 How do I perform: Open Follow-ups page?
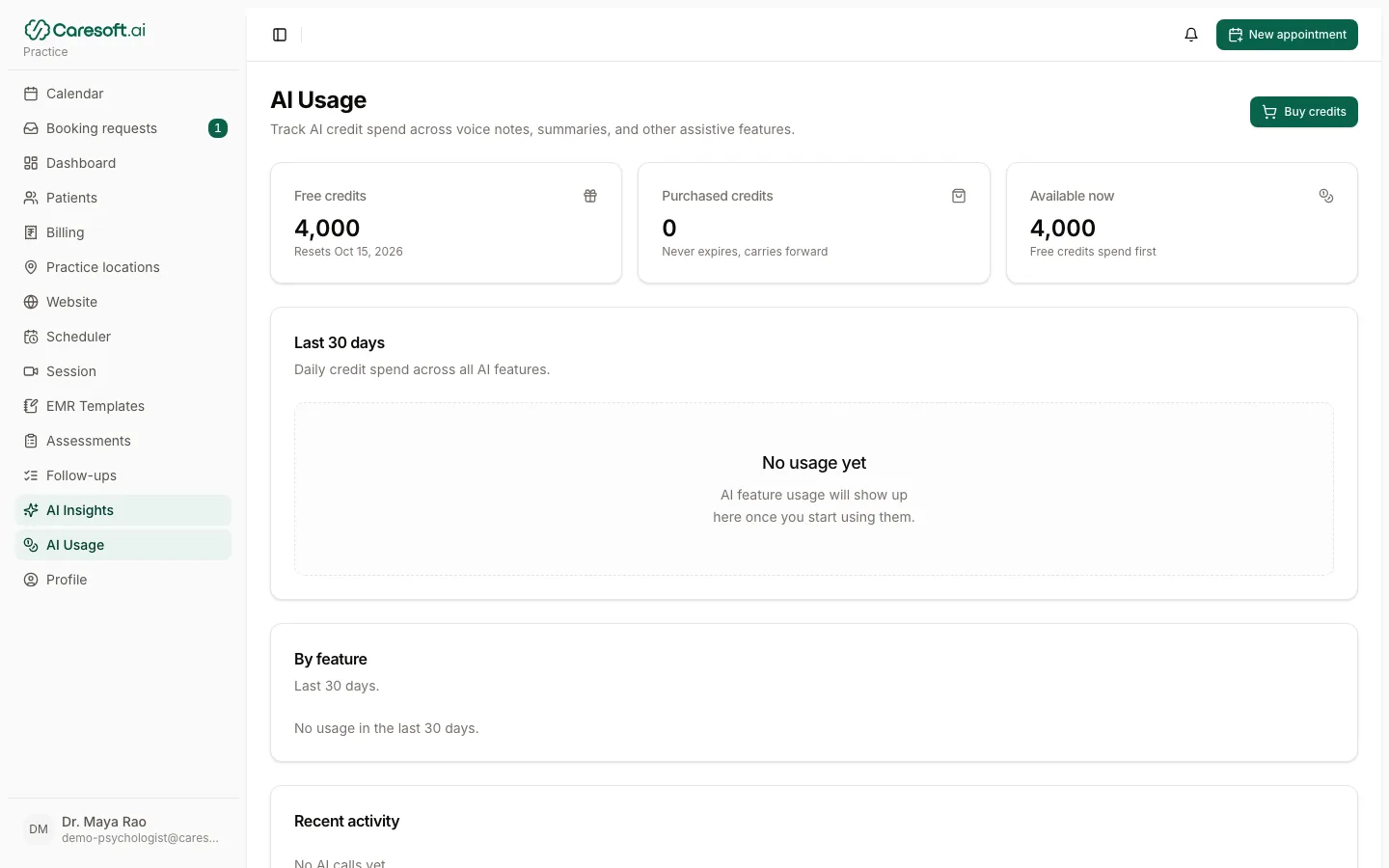point(123,475)
